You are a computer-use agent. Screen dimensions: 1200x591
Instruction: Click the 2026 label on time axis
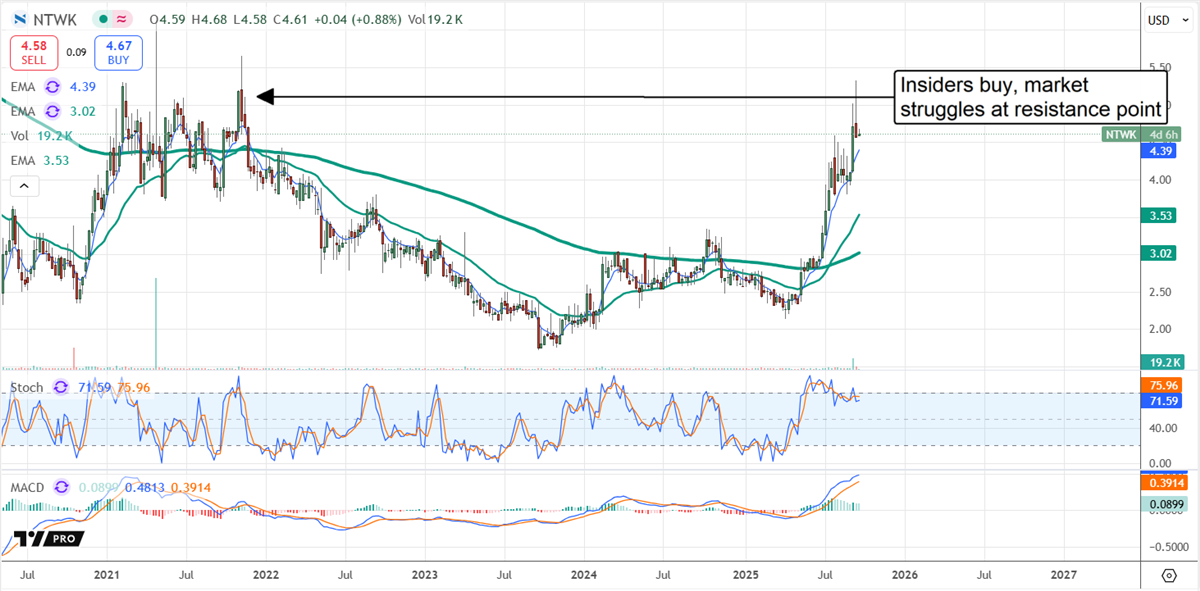(x=904, y=576)
